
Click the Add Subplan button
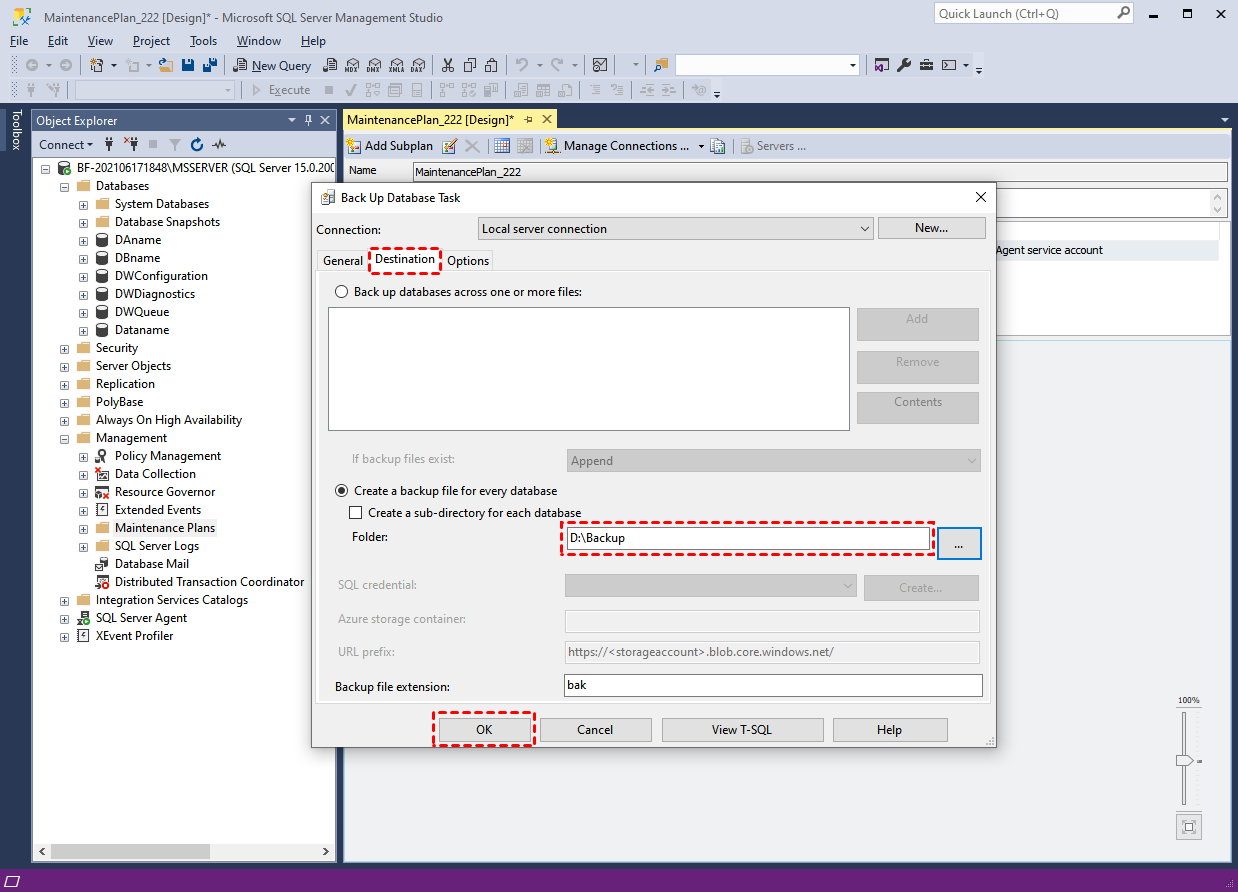[x=390, y=146]
